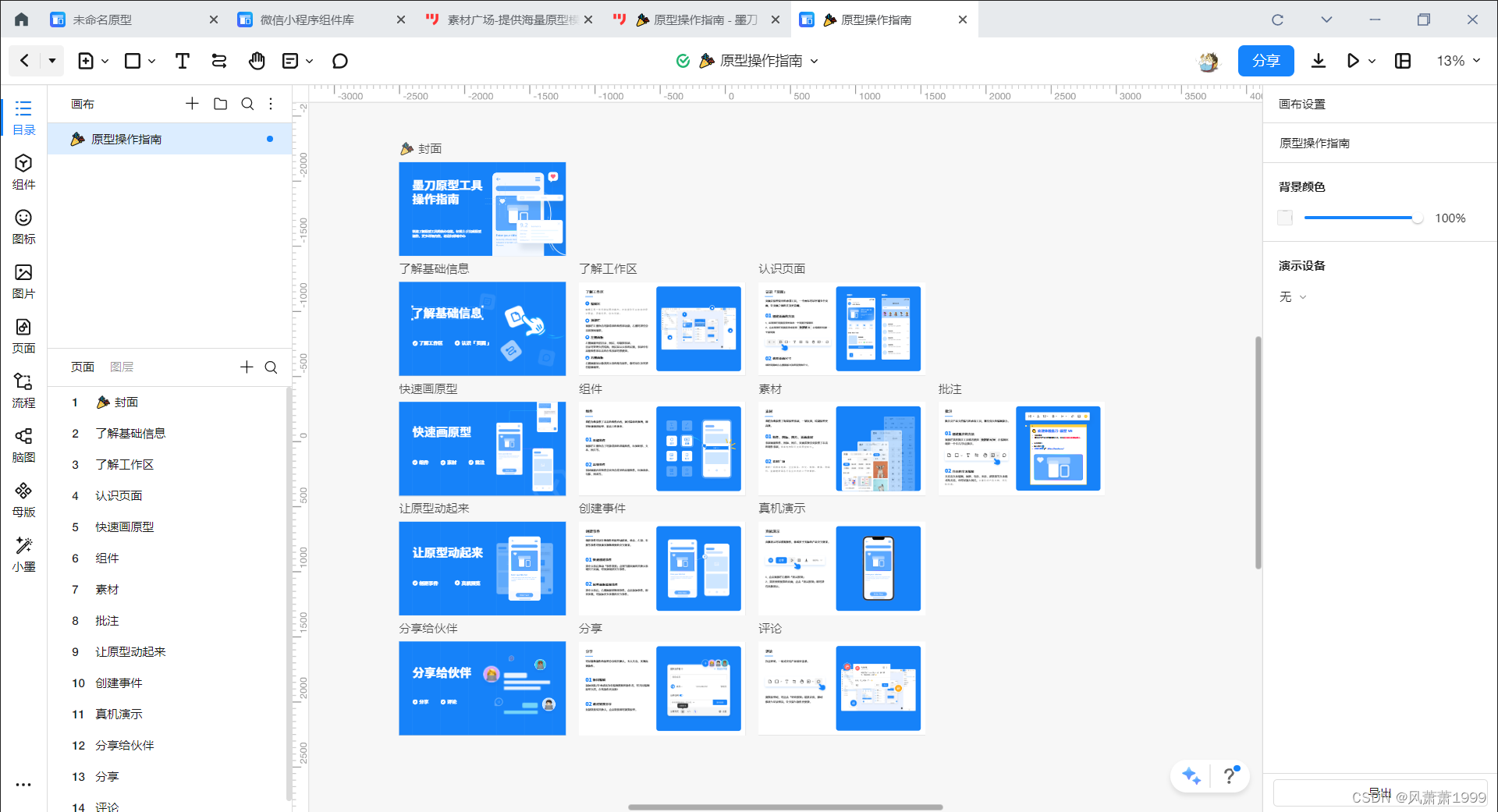The height and width of the screenshot is (812, 1498).
Task: Click the back arrow in toolbar
Action: [25, 61]
